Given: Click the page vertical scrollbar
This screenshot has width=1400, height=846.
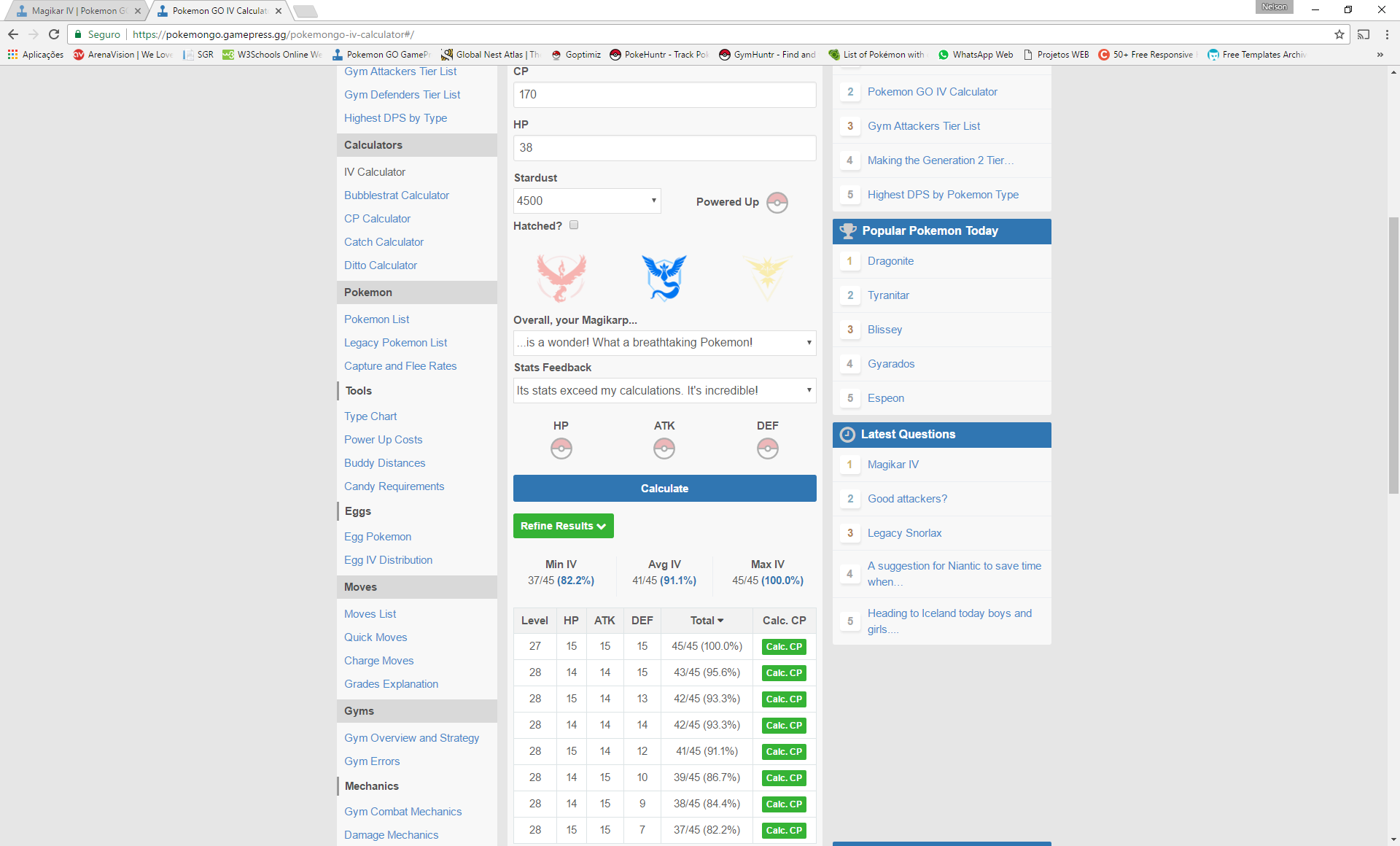Looking at the screenshot, I should (x=1393, y=354).
